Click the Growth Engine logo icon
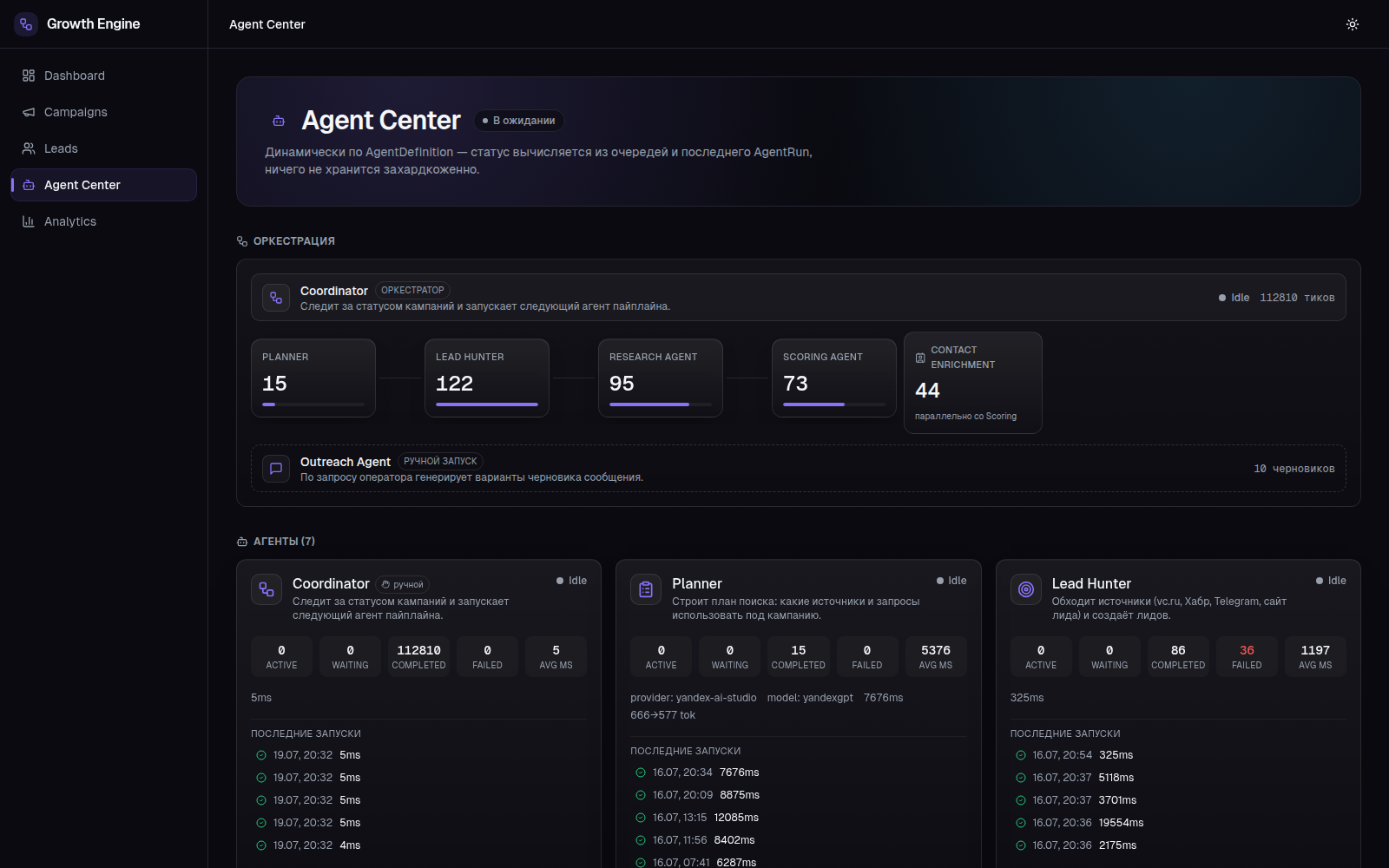Image resolution: width=1389 pixels, height=868 pixels. pos(26,24)
